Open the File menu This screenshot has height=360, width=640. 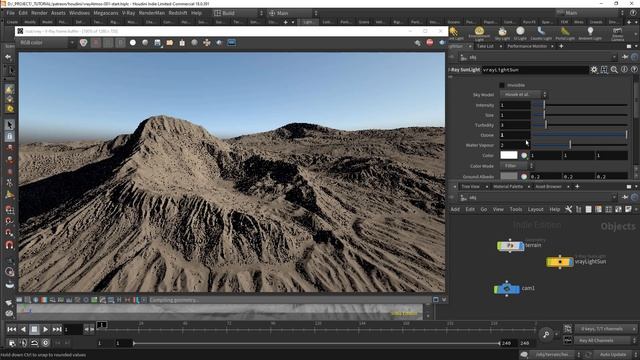(11, 13)
